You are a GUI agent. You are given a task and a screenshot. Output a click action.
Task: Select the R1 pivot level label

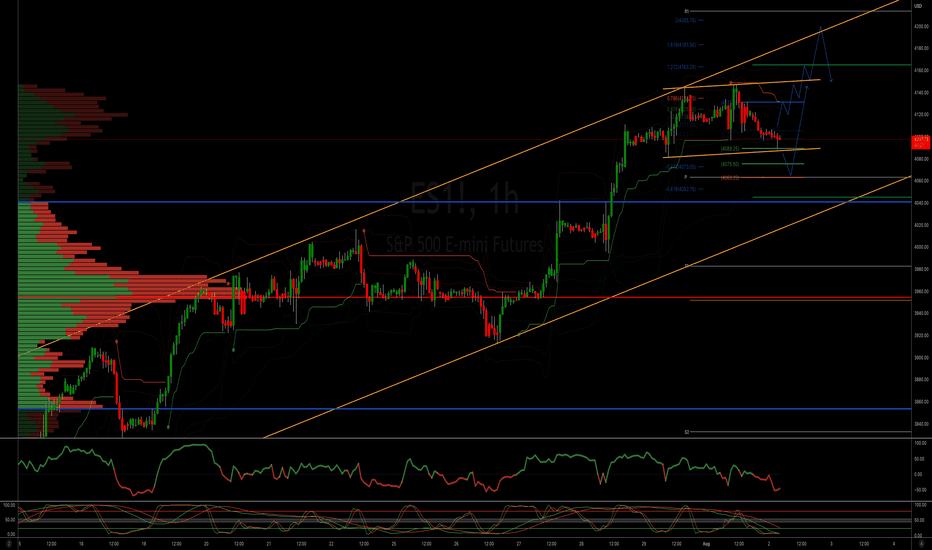[x=687, y=11]
